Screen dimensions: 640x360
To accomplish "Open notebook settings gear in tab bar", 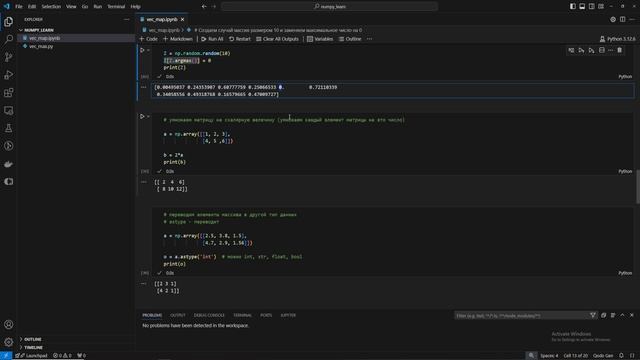I will [x=613, y=19].
